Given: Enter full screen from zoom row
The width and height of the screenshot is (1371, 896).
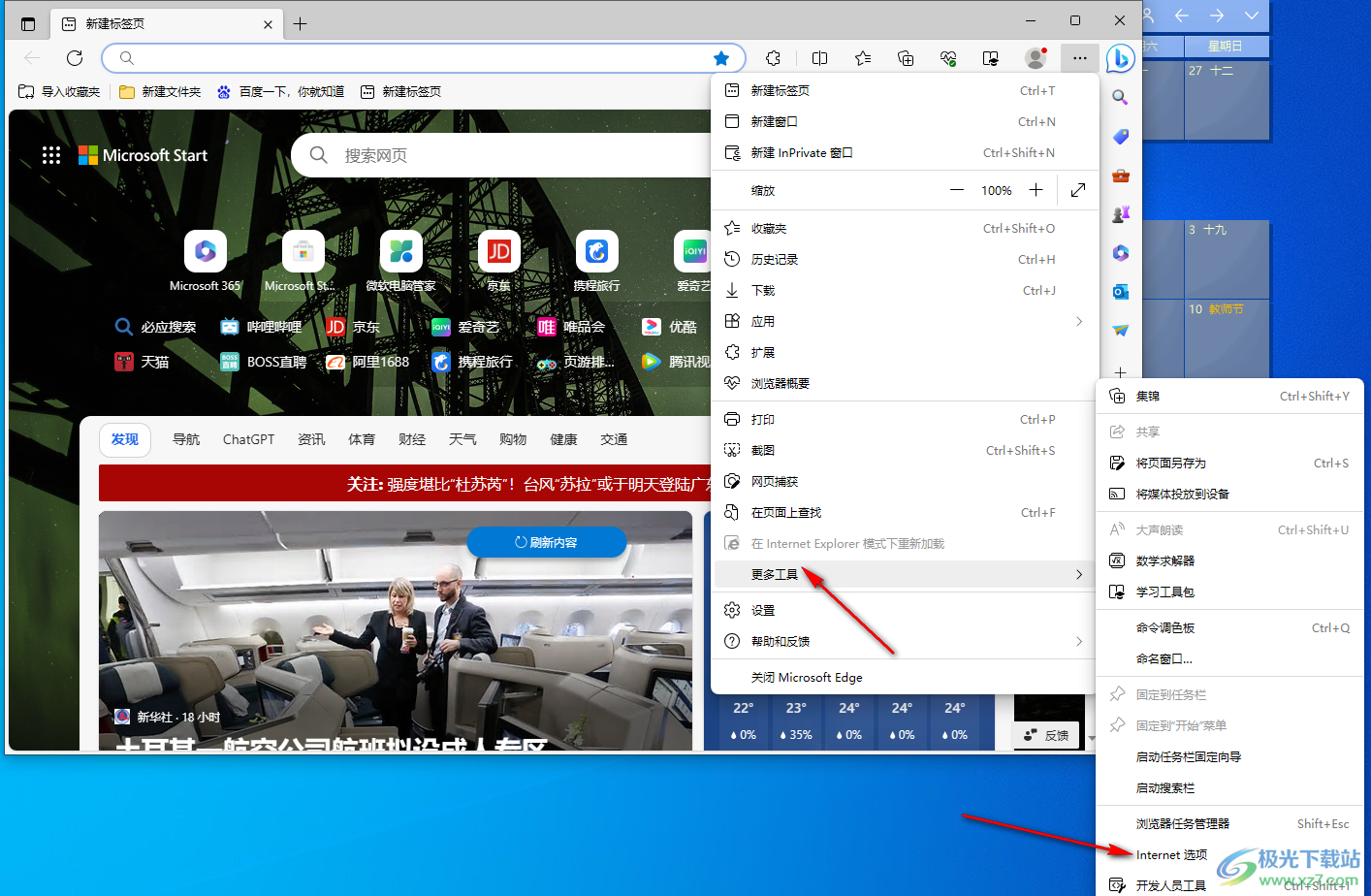Looking at the screenshot, I should tap(1078, 190).
